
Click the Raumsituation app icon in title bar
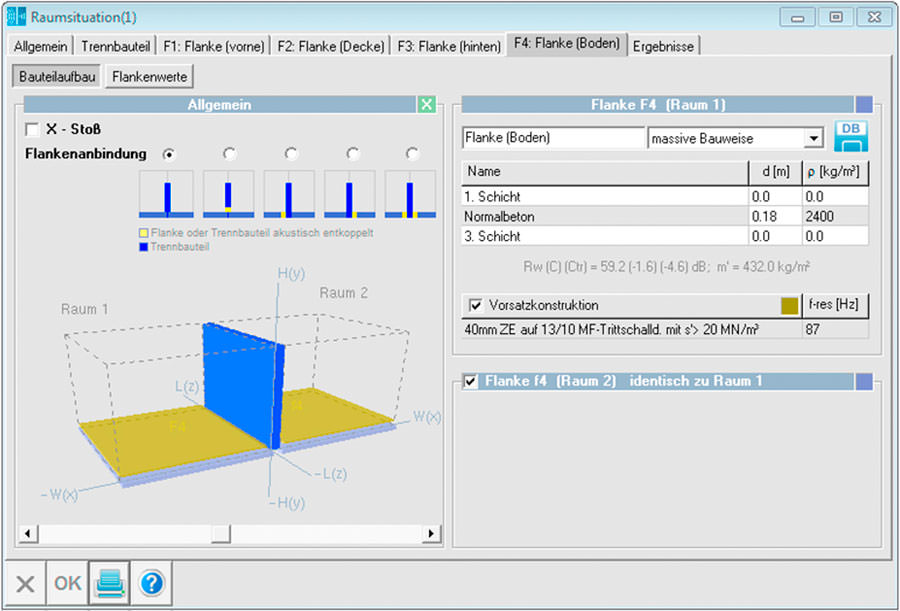16,17
